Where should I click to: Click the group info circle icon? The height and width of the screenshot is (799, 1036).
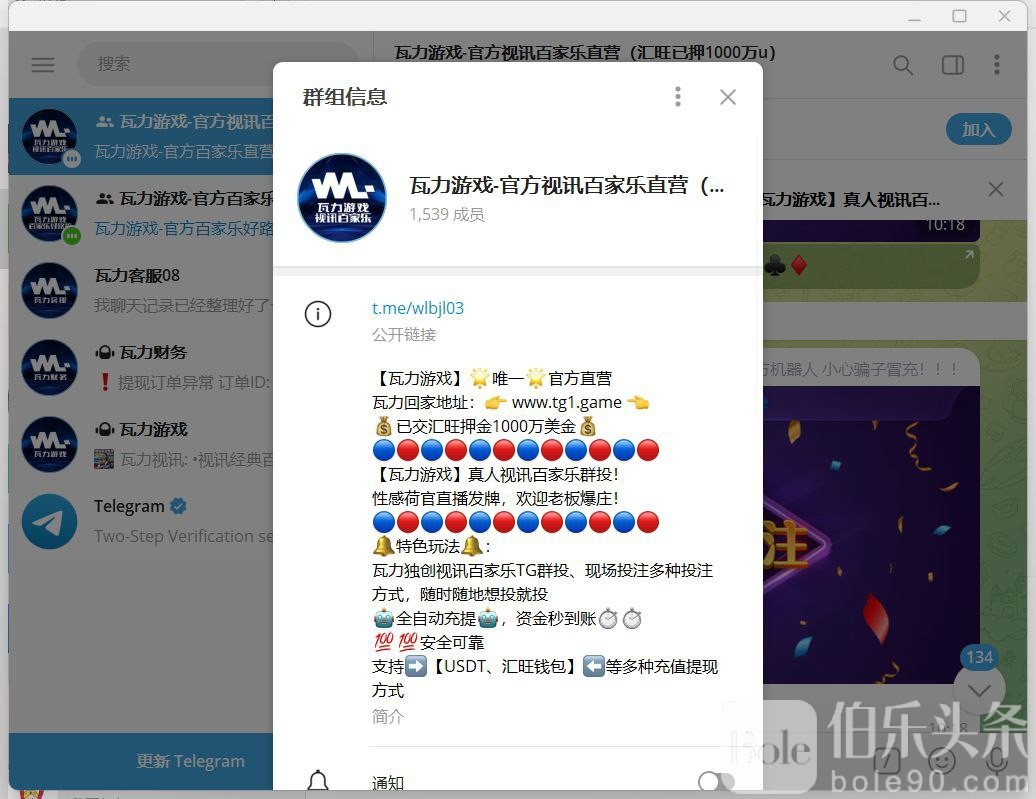[318, 314]
